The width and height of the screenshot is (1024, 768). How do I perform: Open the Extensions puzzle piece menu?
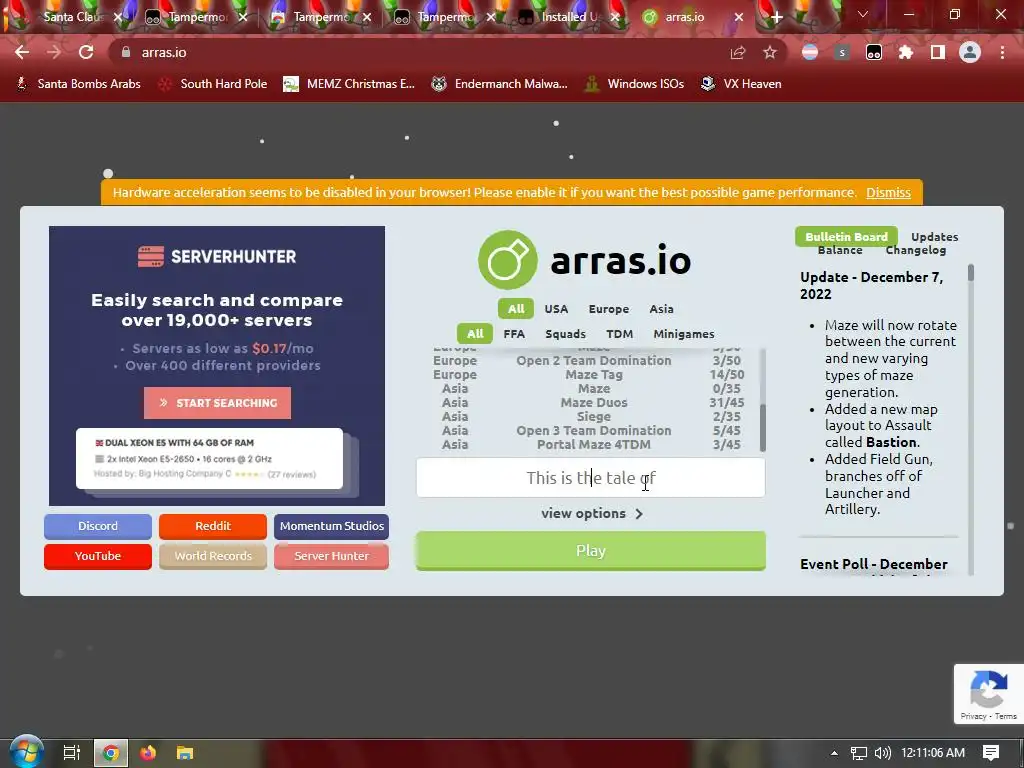(906, 52)
